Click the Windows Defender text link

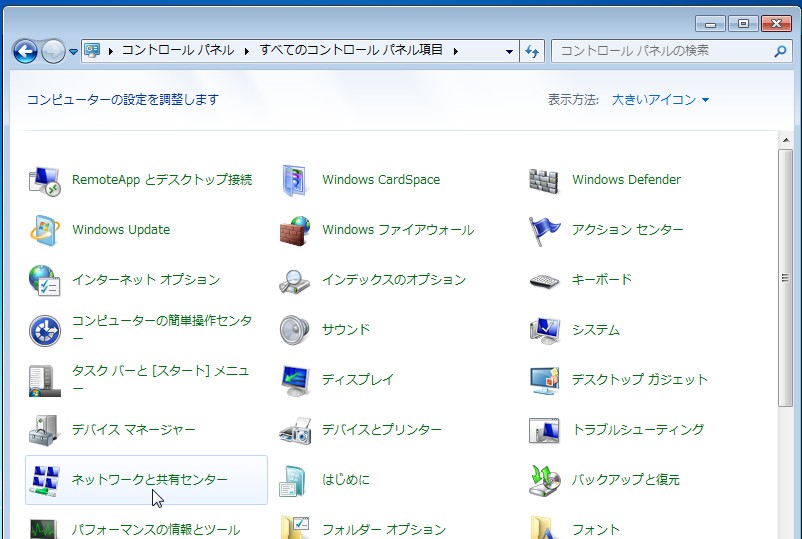coord(627,179)
